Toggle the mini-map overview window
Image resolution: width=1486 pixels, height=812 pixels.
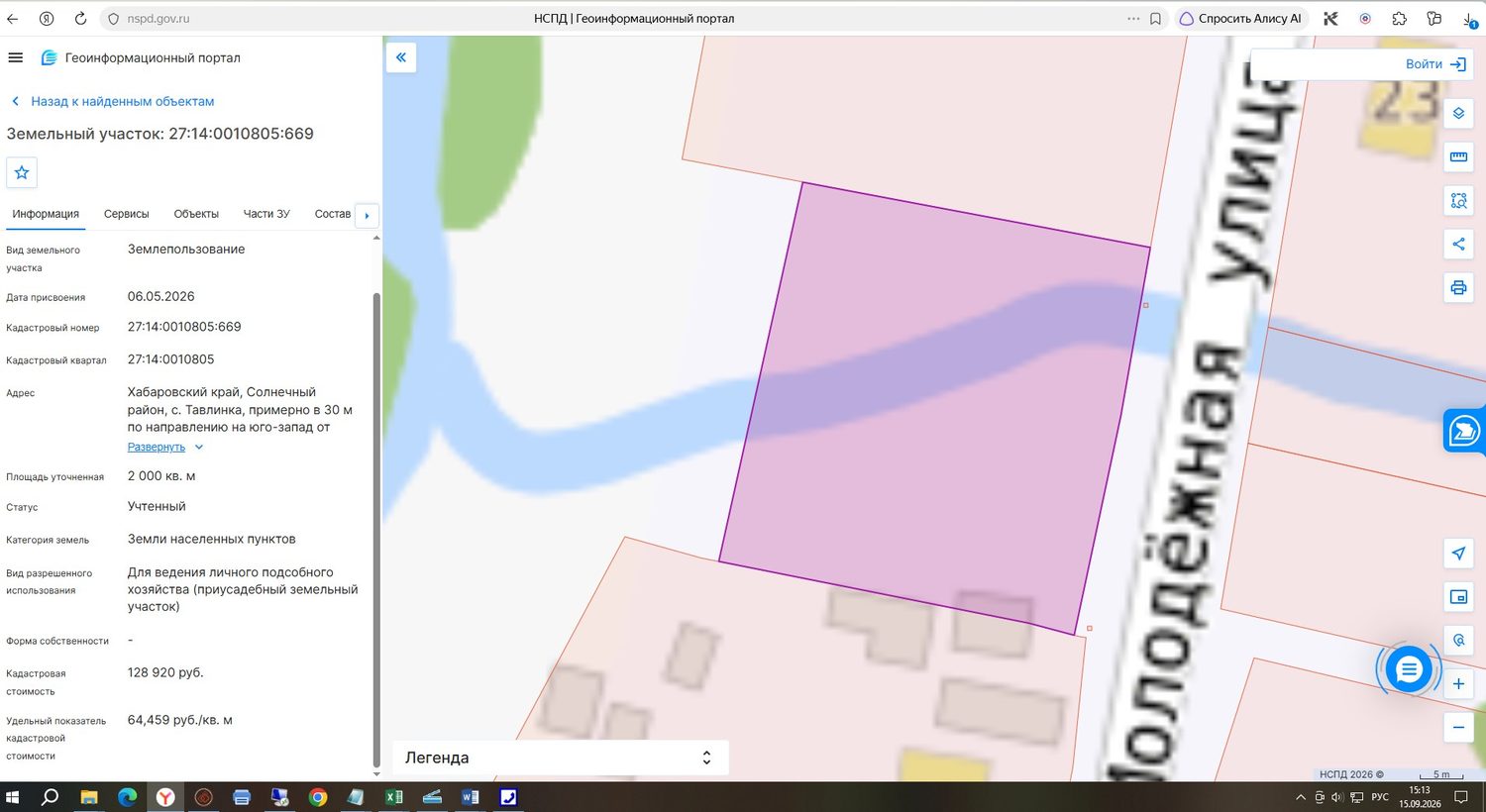pyautogui.click(x=1458, y=597)
